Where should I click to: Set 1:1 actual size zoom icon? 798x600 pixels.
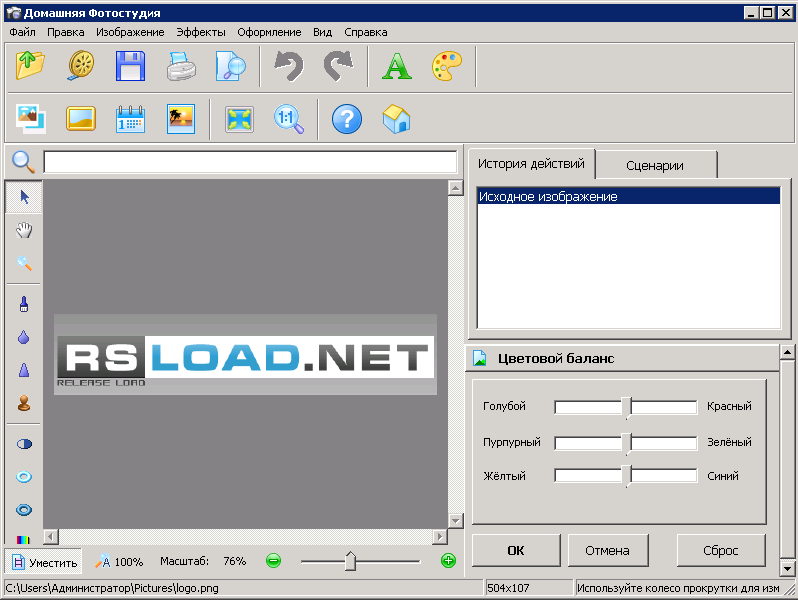pos(289,119)
